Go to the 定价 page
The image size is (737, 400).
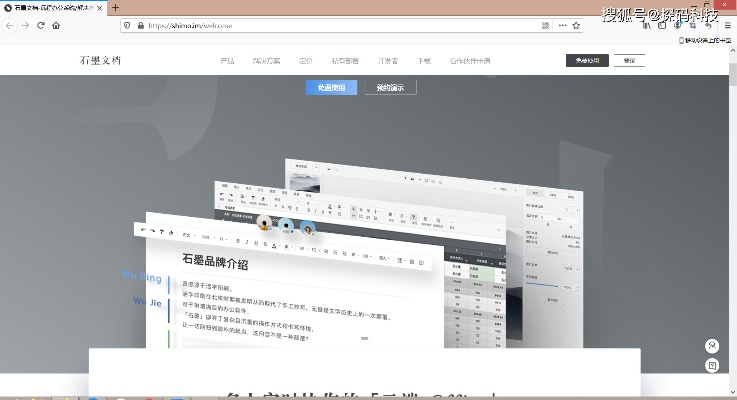pos(306,61)
